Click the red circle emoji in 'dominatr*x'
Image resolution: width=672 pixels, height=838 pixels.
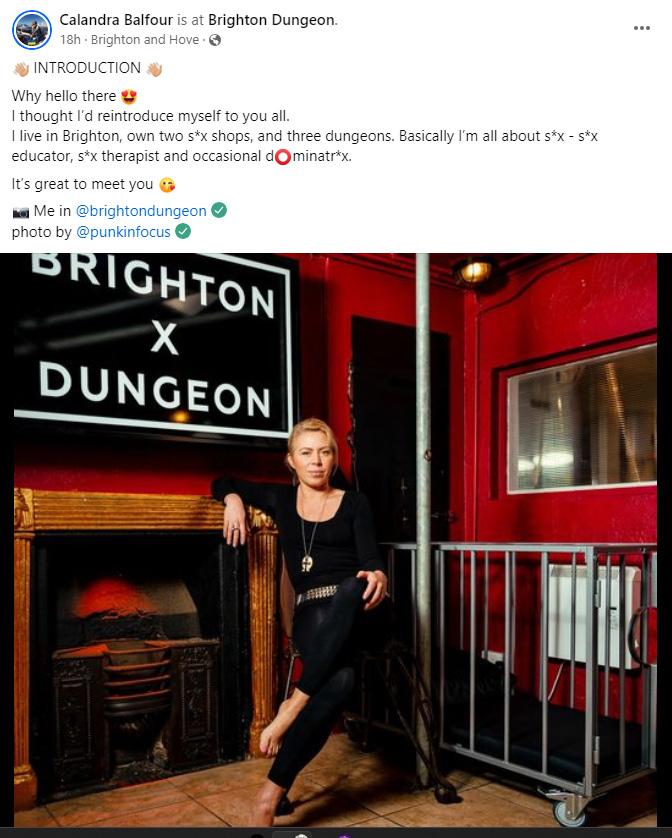pos(282,157)
